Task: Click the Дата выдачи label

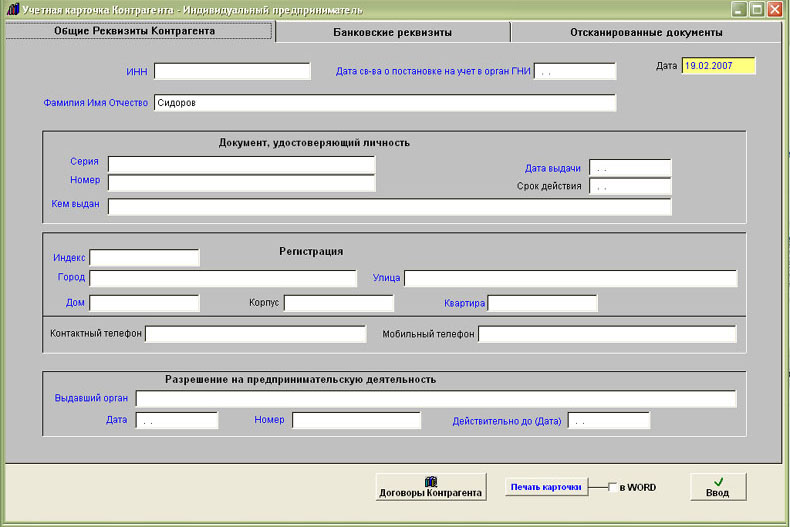Action: click(x=553, y=168)
